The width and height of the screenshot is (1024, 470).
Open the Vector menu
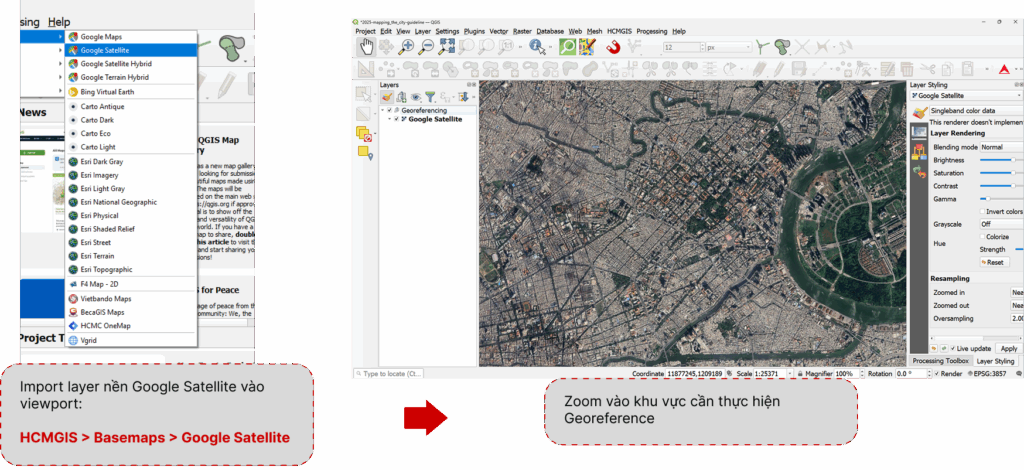pos(499,31)
